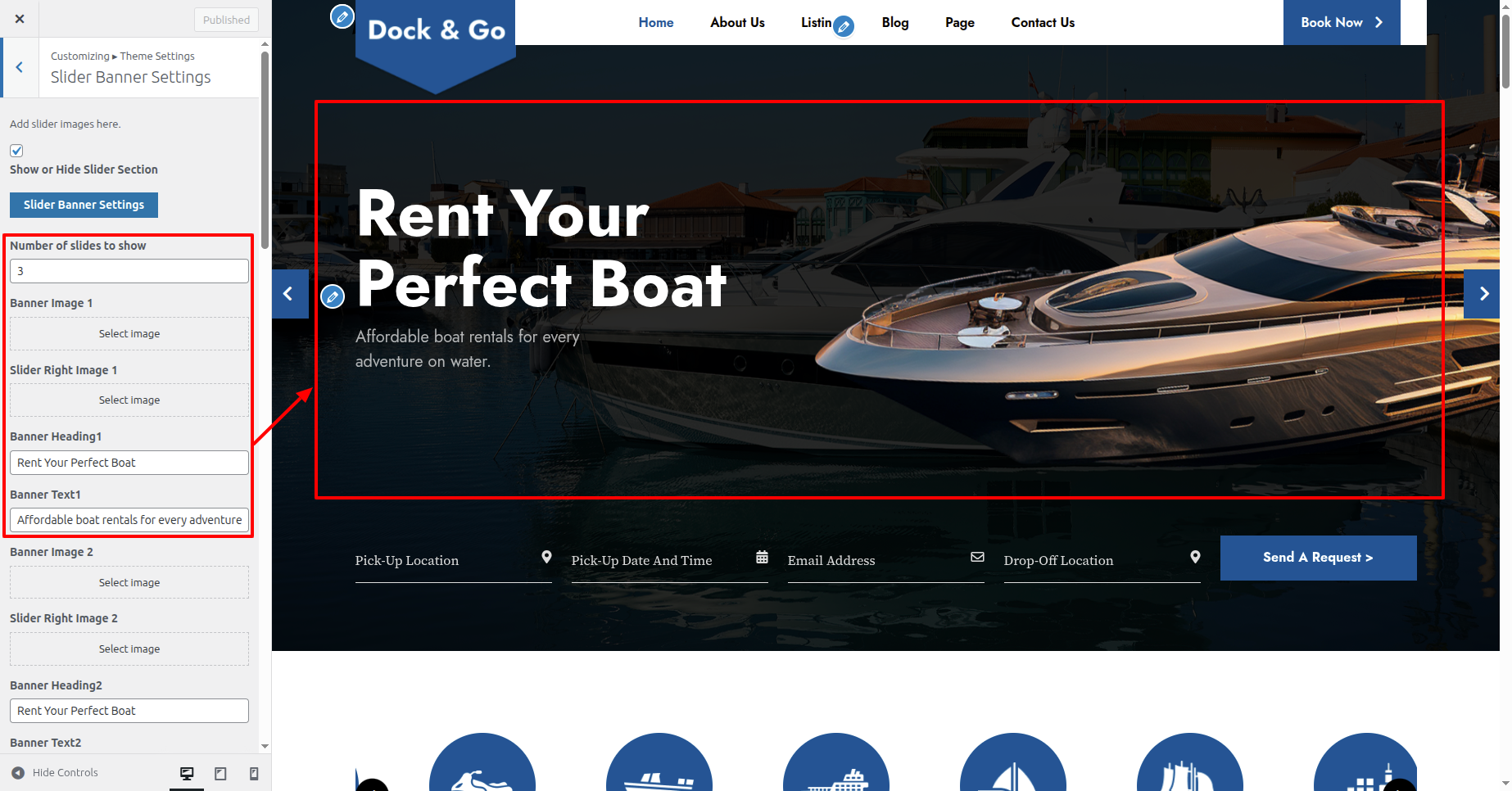Screen dimensions: 1512x791
Task: Click the pencil edit icon on Listing menu
Action: 844,27
